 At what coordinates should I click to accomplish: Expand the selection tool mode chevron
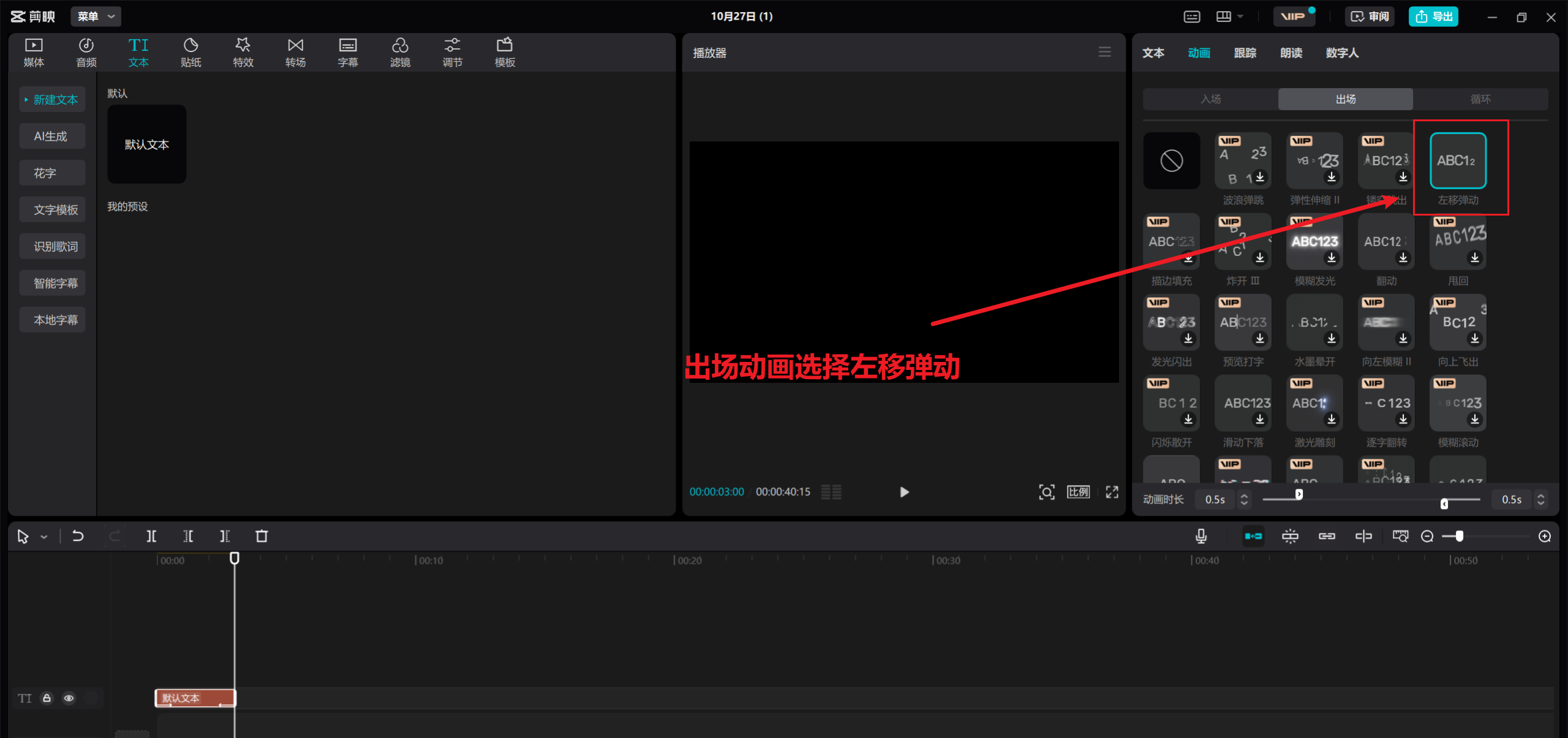44,537
